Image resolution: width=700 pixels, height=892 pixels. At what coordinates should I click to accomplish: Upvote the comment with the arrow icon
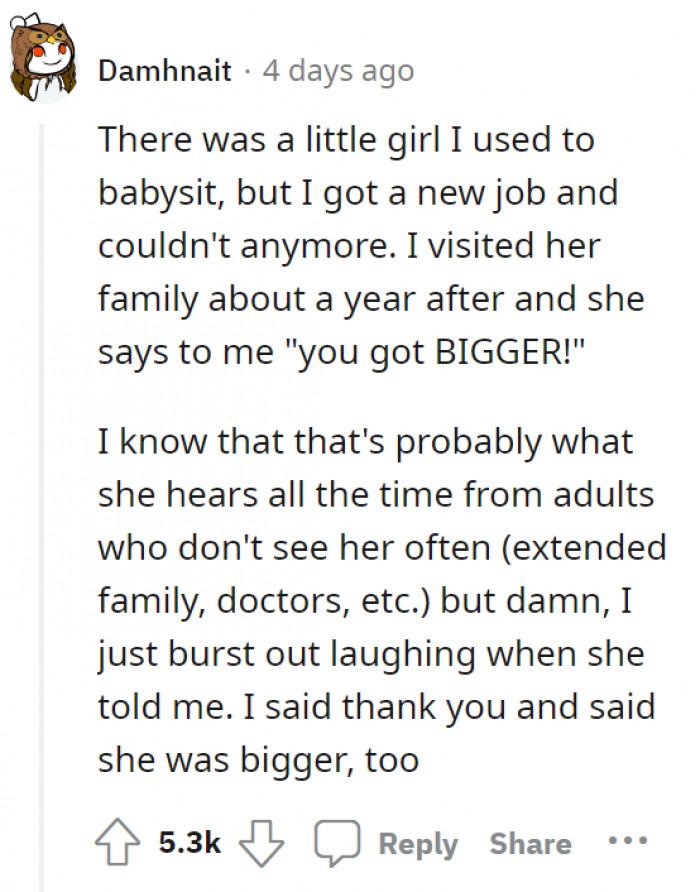117,843
